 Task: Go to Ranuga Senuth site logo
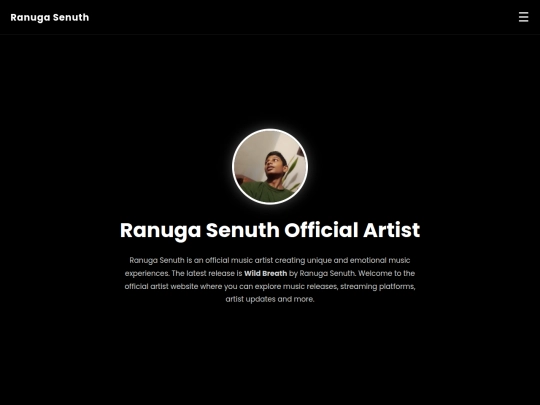[50, 18]
